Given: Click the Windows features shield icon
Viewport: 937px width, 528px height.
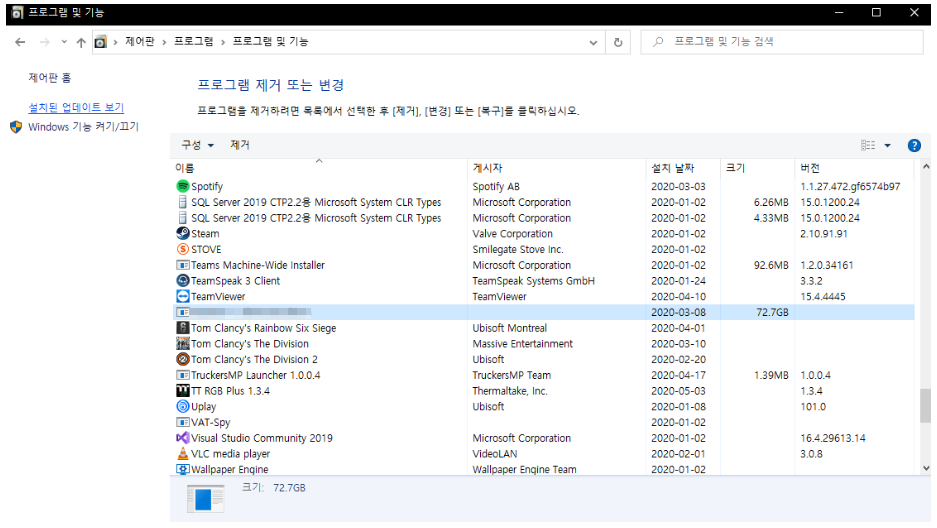Looking at the screenshot, I should tap(16, 127).
